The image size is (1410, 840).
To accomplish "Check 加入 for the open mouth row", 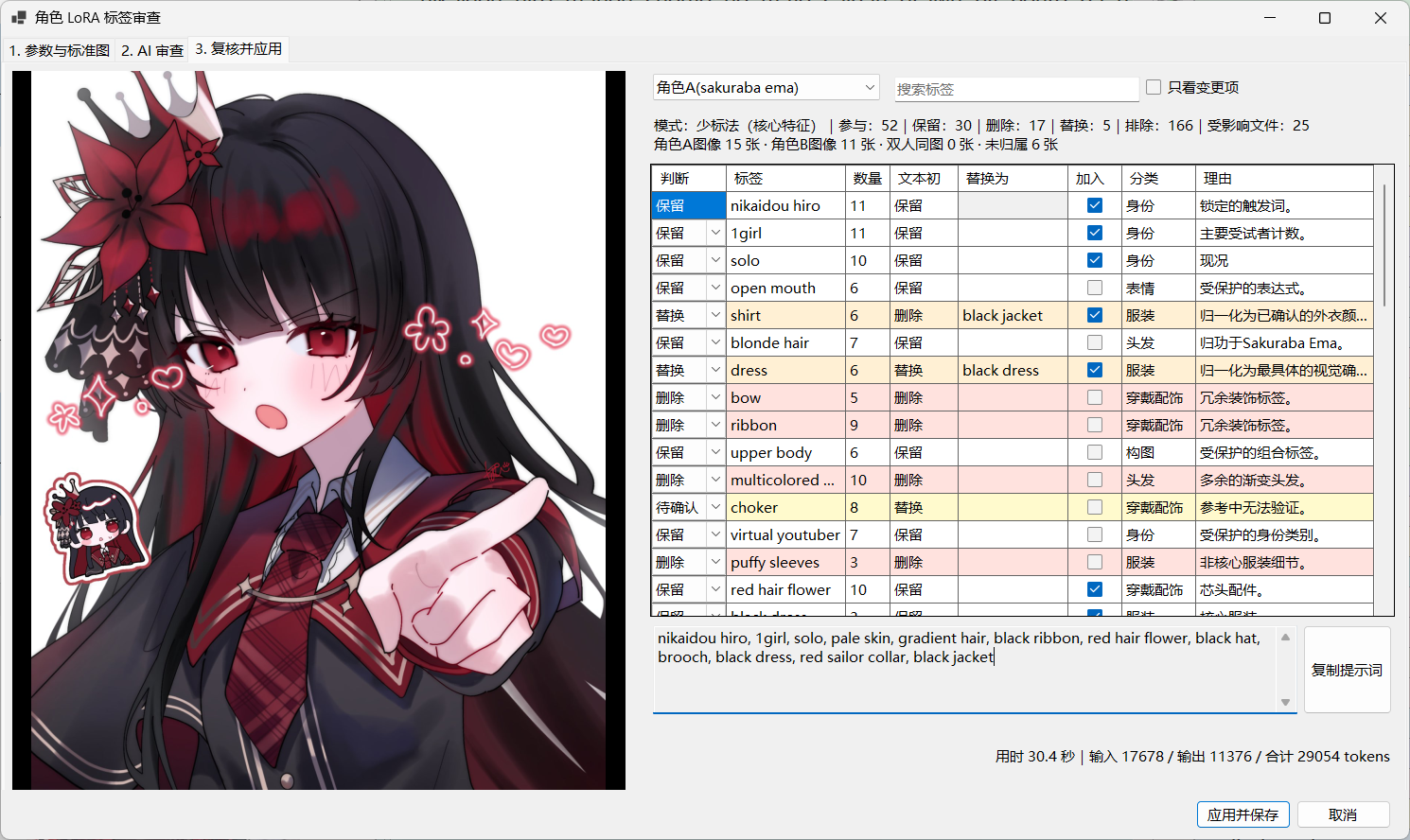I will [1095, 288].
